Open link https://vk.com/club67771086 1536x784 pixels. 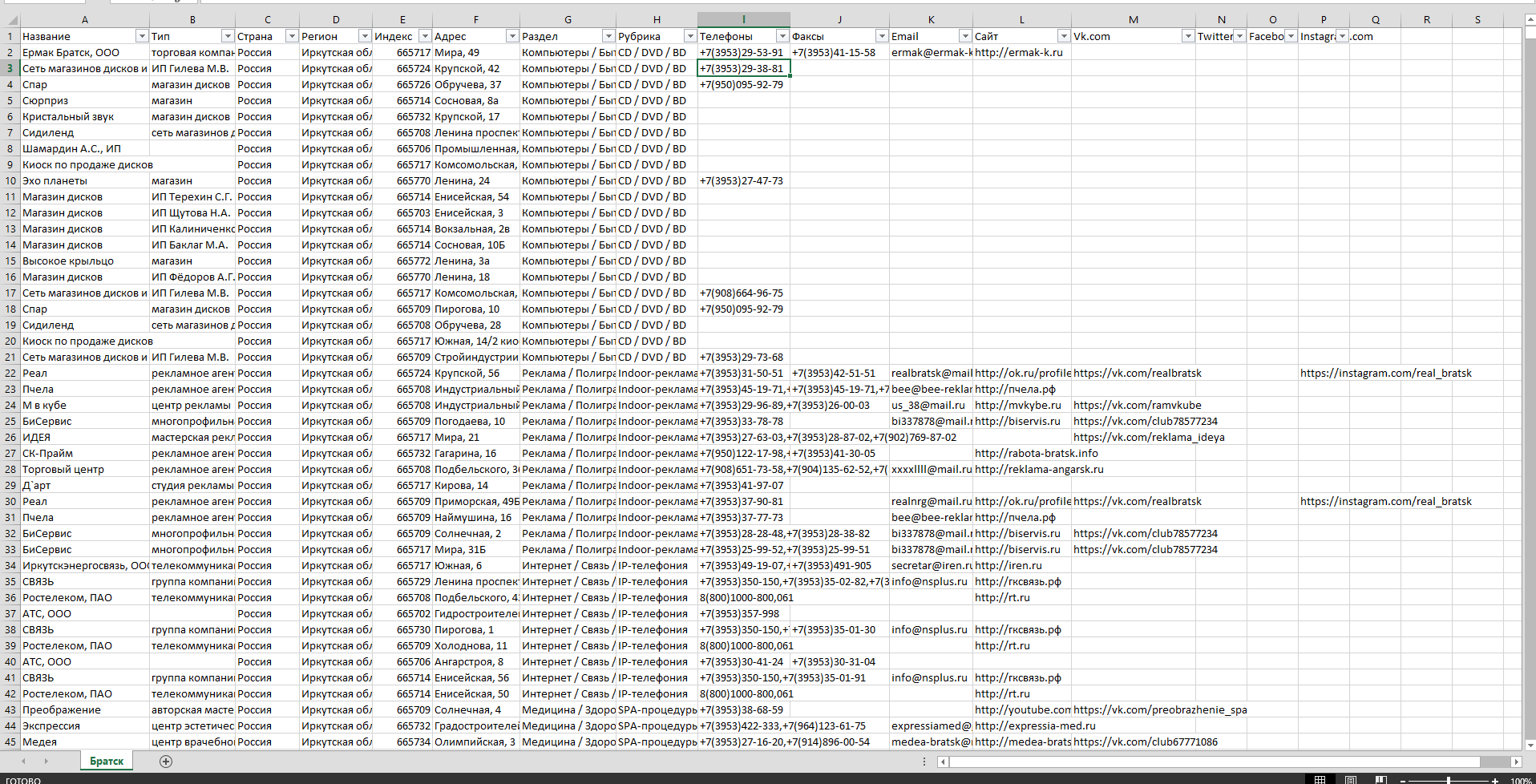point(1146,742)
